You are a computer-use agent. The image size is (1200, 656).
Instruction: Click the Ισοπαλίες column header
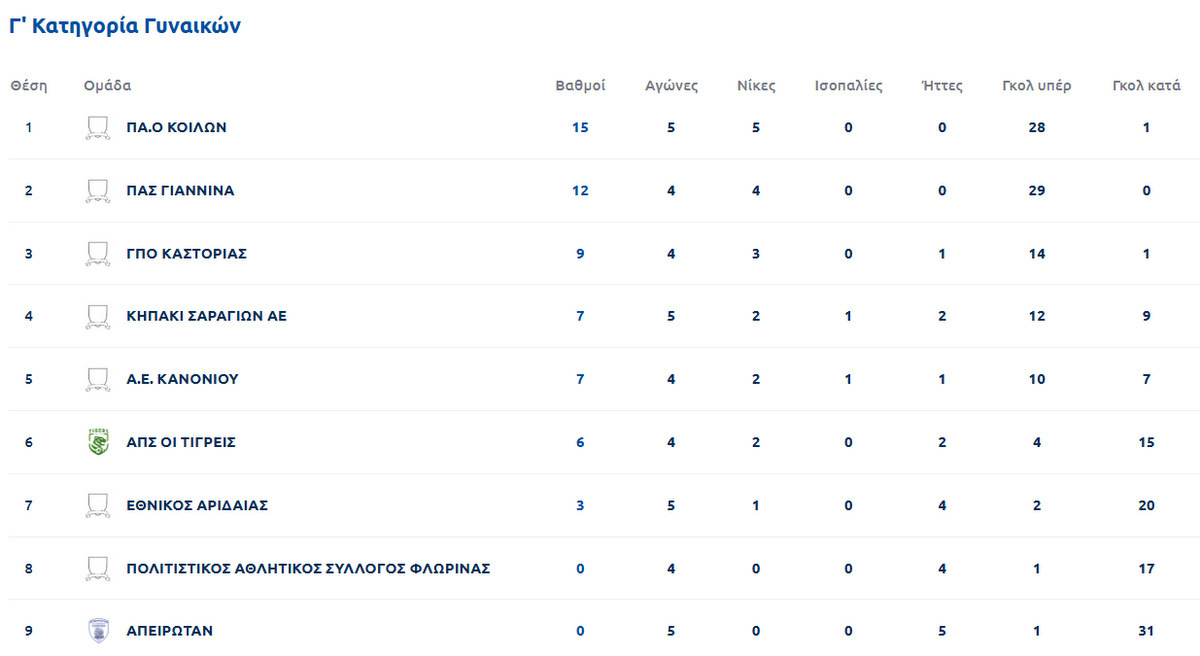point(849,86)
